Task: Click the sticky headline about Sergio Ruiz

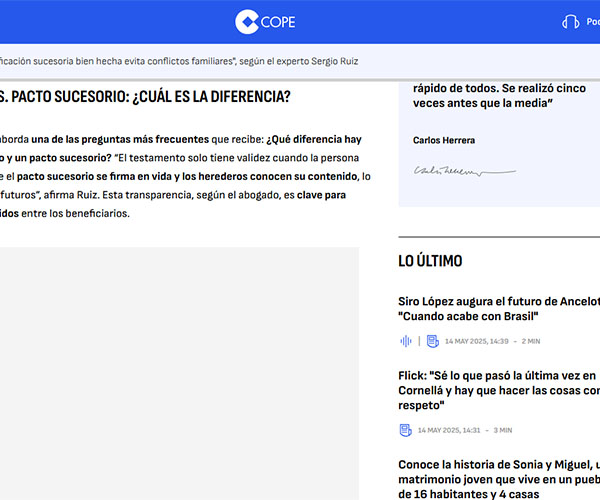Action: (180, 61)
